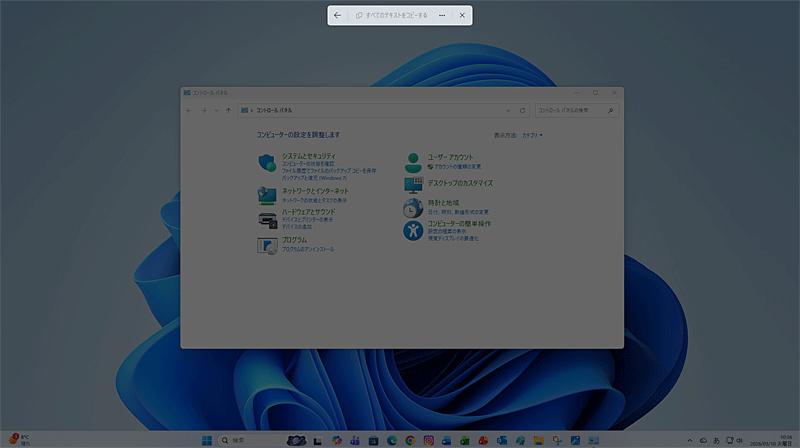The width and height of the screenshot is (800, 448).
Task: Expand the address bar history dropdown arrow
Action: (x=508, y=110)
